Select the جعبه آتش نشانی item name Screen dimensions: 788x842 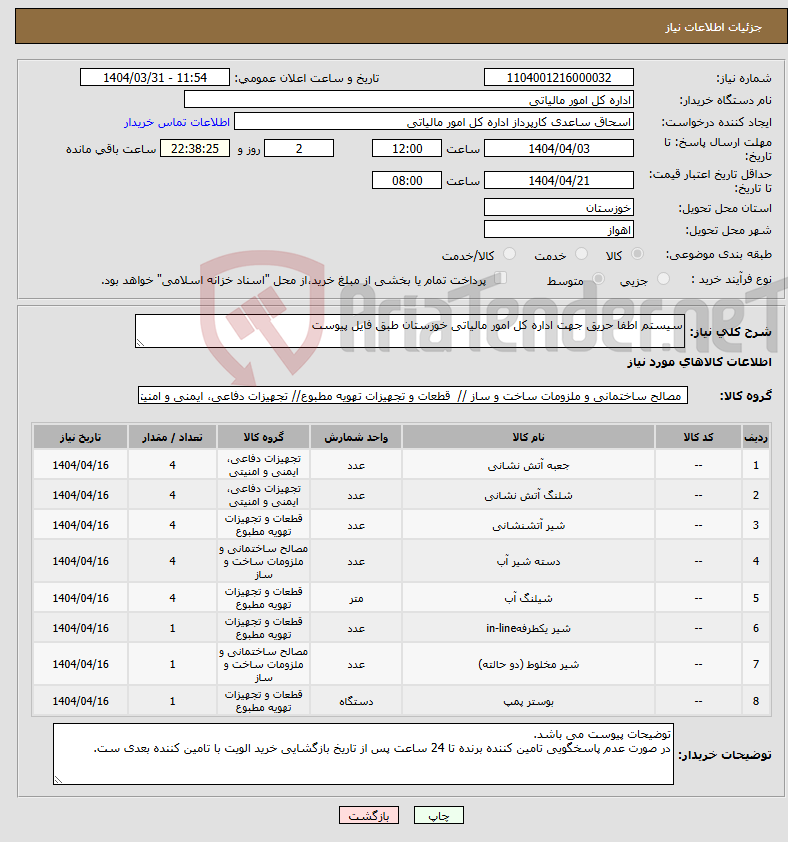[528, 465]
